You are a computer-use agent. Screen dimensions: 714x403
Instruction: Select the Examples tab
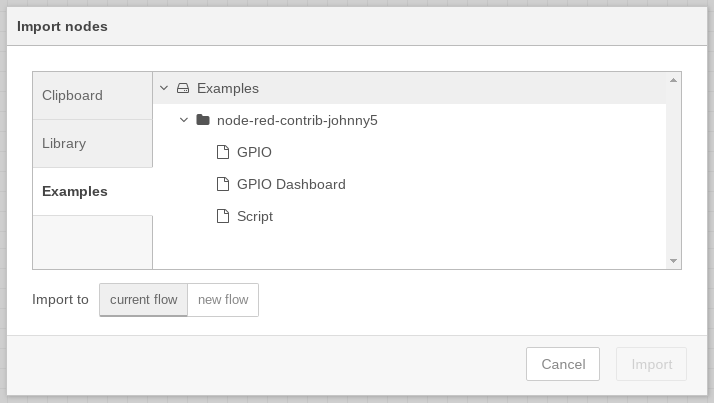point(92,191)
